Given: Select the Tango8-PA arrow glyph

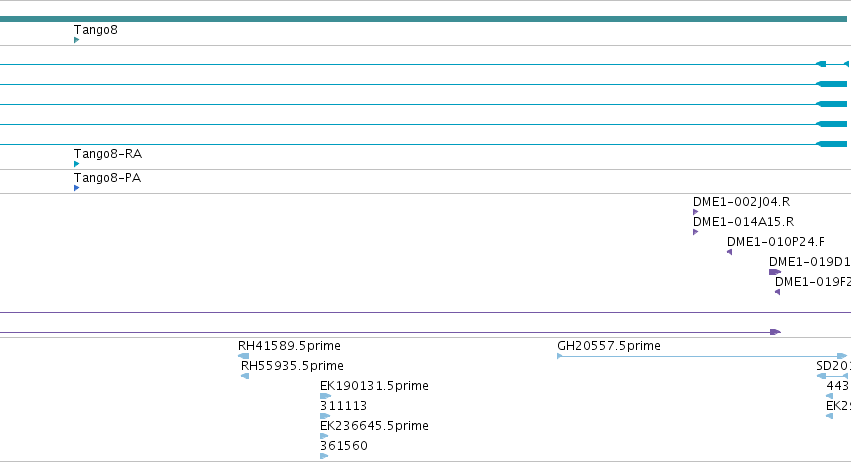Looking at the screenshot, I should coord(77,188).
